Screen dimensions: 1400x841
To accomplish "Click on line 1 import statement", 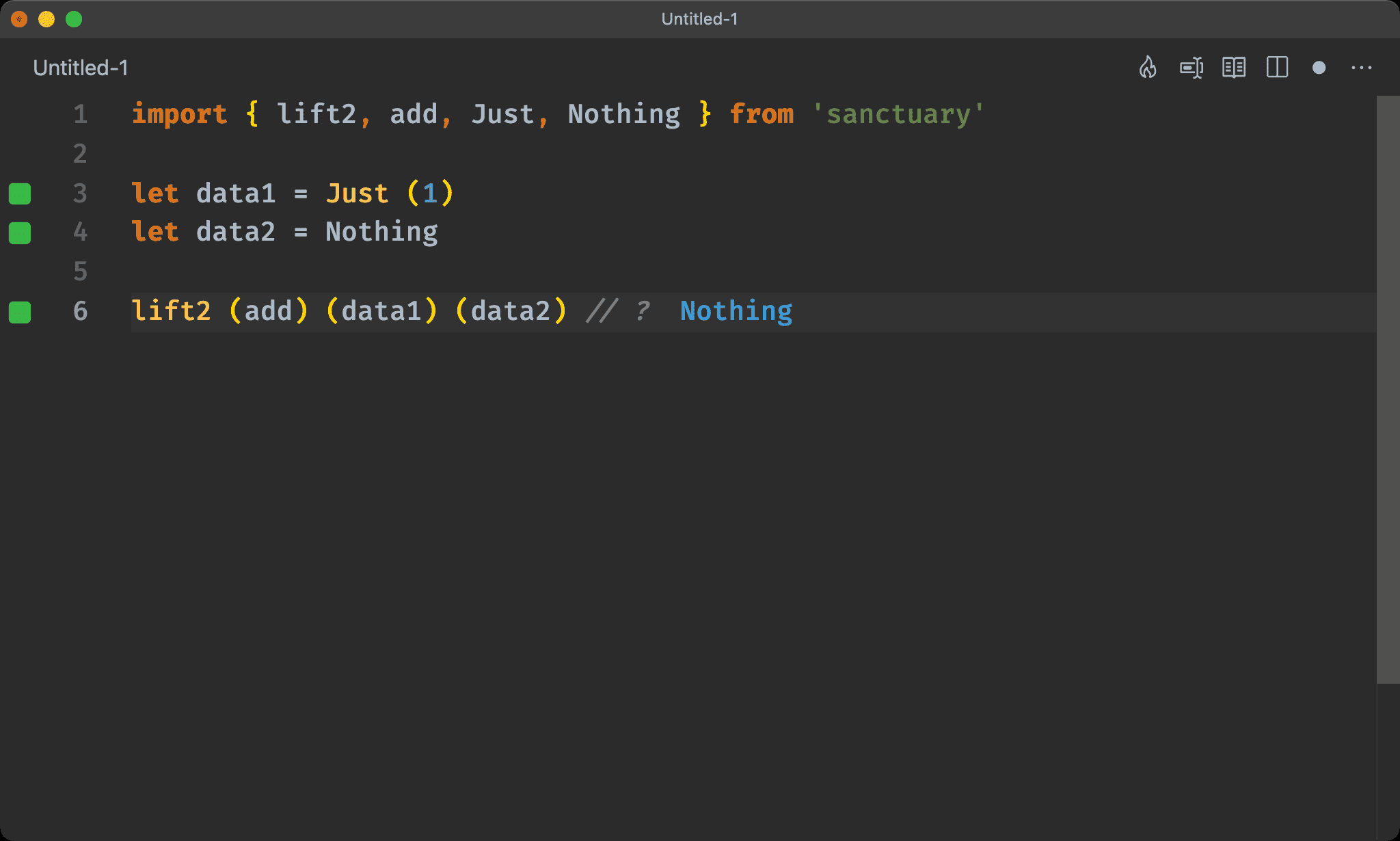I will click(557, 113).
